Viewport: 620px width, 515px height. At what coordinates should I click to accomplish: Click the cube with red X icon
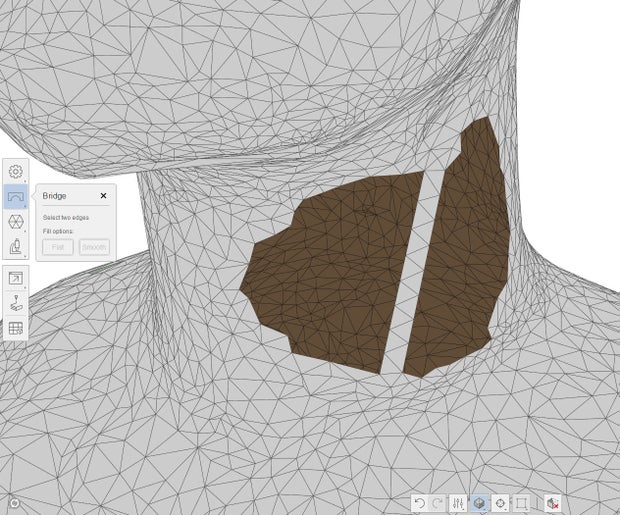[552, 503]
